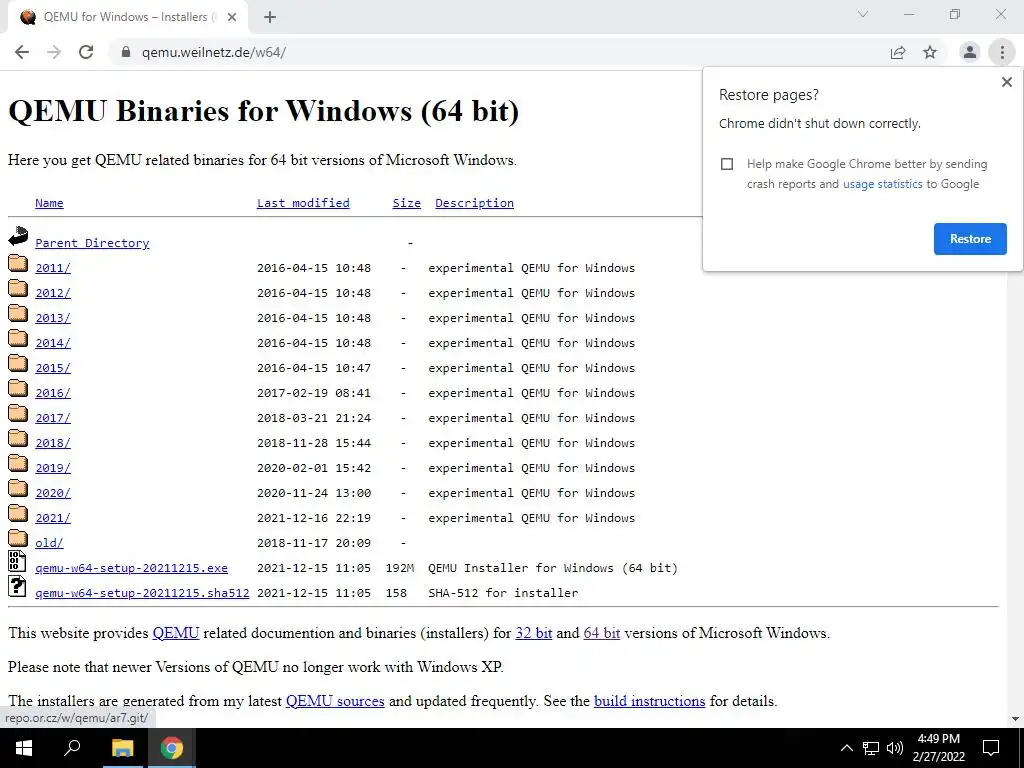This screenshot has width=1024, height=768.
Task: Open the notification center icon
Action: pos(991,748)
